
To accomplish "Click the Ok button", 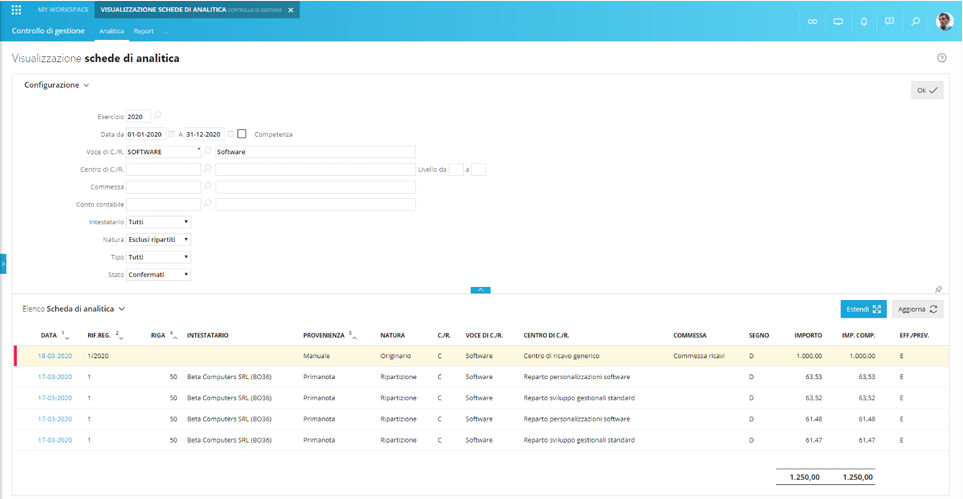I will point(927,90).
